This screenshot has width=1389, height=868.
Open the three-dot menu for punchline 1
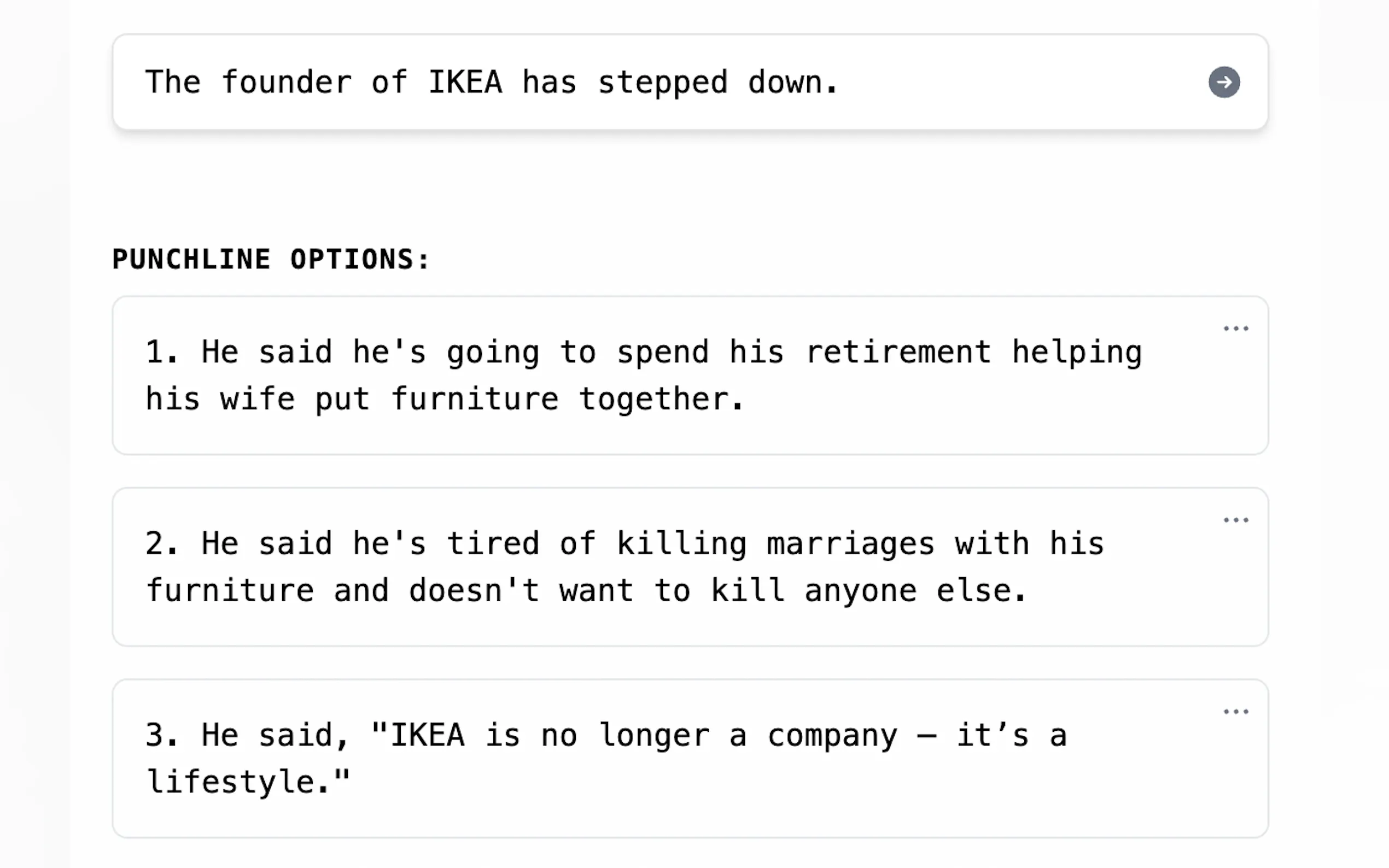pos(1236,329)
